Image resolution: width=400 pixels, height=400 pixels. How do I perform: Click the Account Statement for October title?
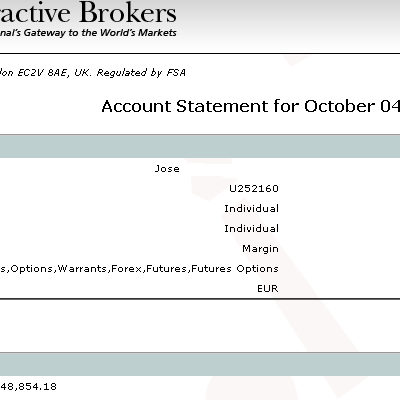point(251,106)
